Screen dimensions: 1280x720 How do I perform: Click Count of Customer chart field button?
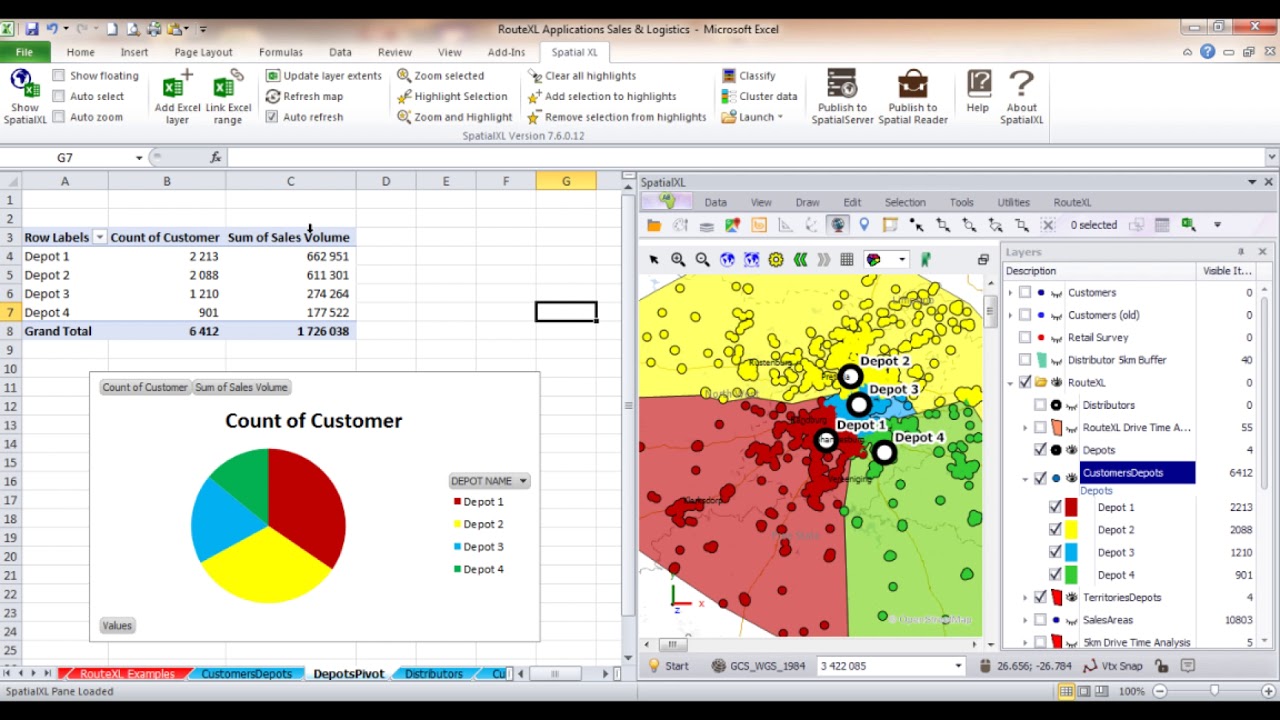coord(144,387)
